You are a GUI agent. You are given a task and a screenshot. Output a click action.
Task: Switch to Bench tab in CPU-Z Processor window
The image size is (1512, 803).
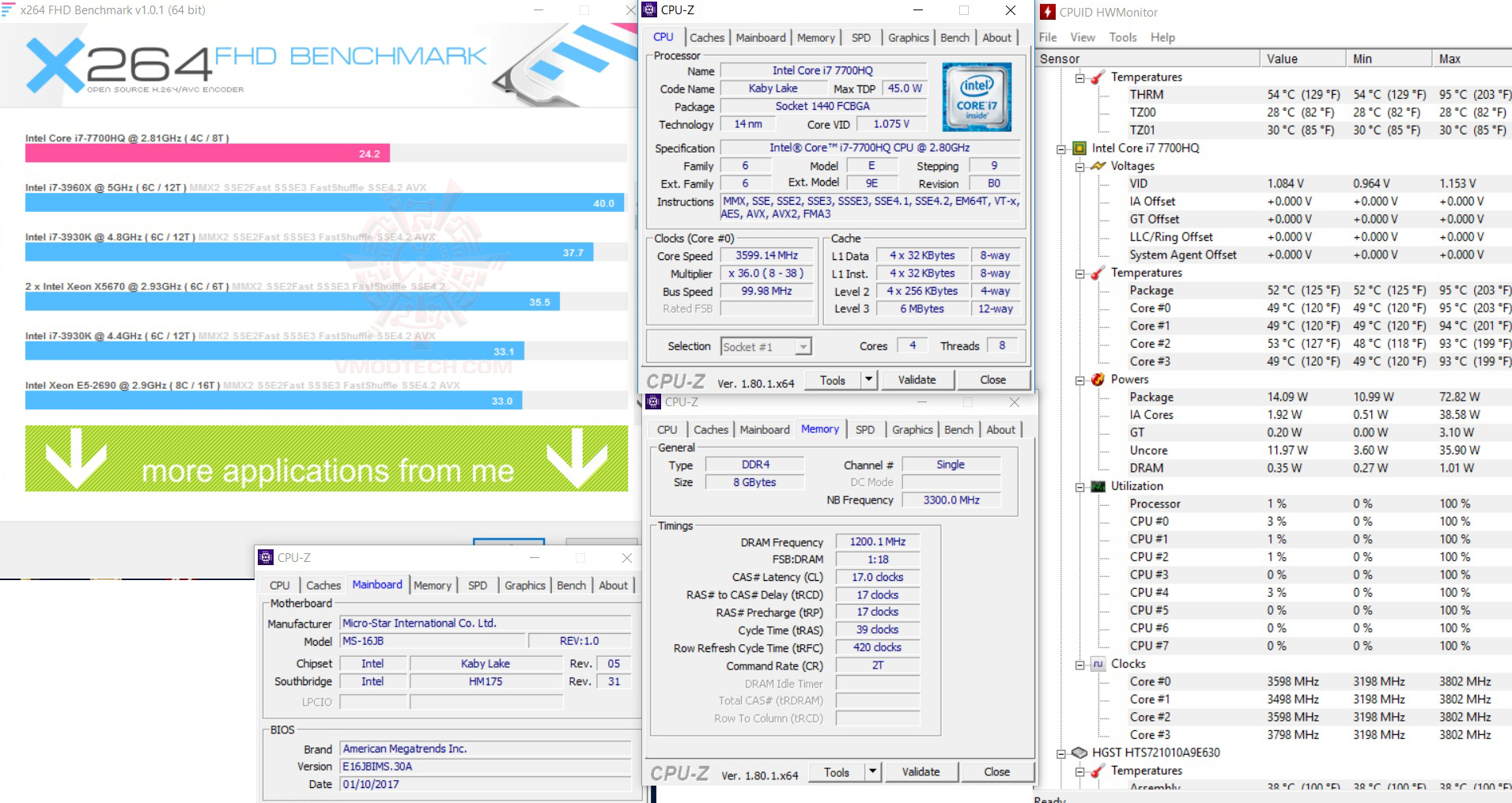954,38
